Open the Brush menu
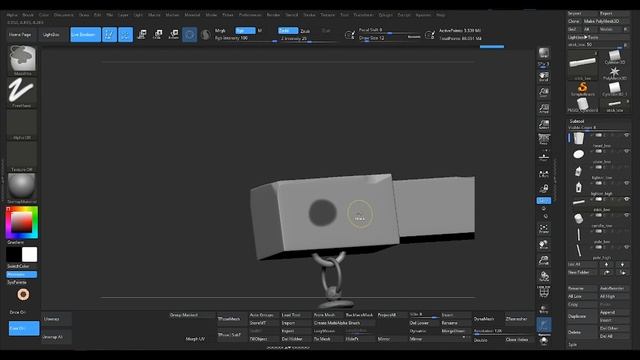640x360 pixels. coord(28,15)
